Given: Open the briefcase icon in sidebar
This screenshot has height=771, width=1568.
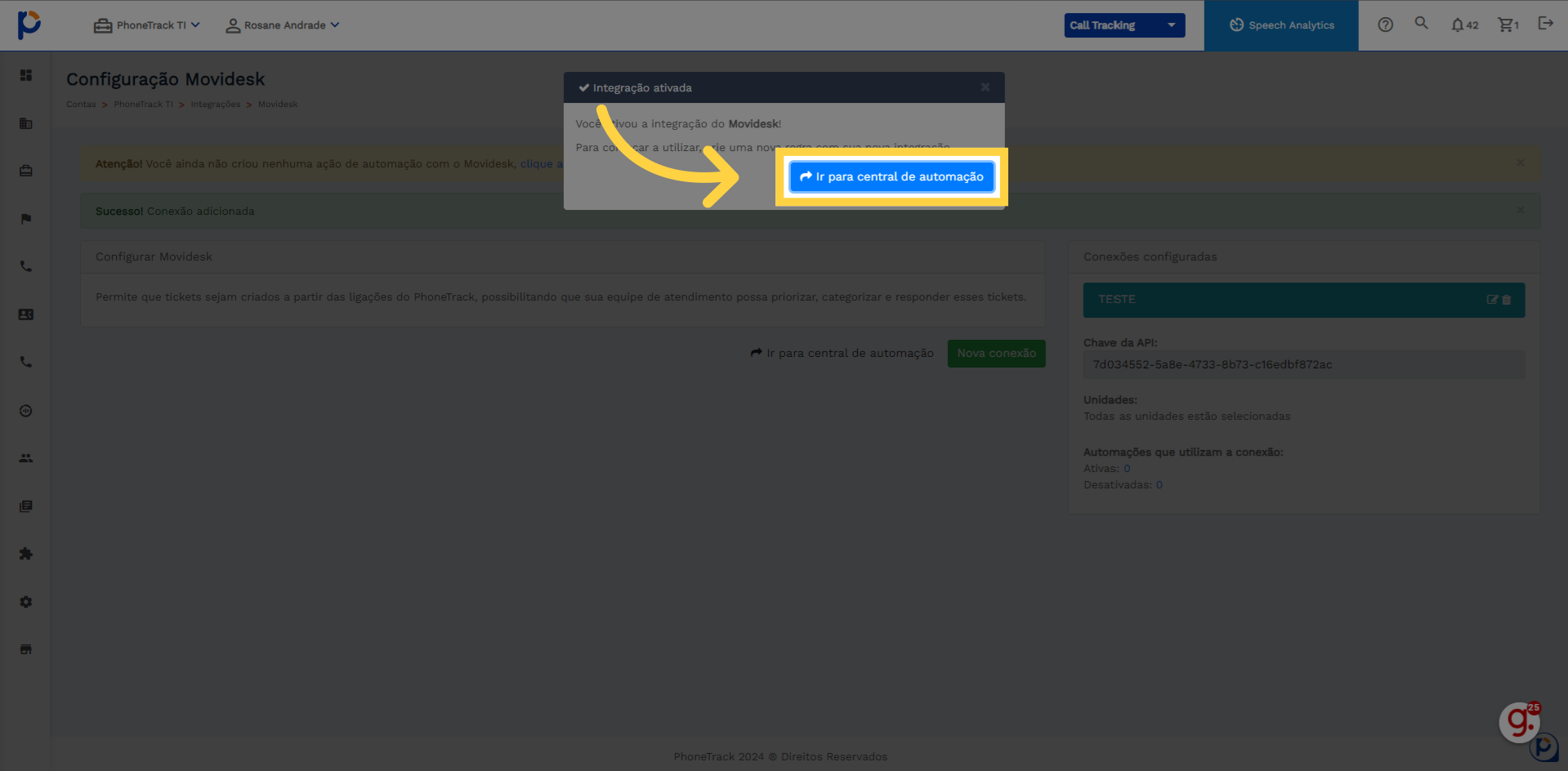Looking at the screenshot, I should [x=26, y=171].
